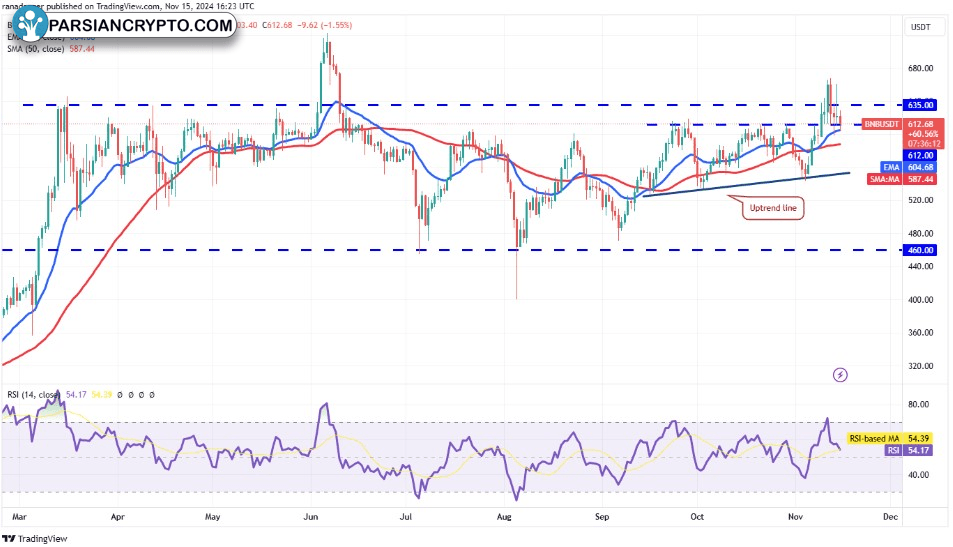Click the purple RSI 54.17 label
This screenshot has height=547, width=953.
(x=909, y=450)
